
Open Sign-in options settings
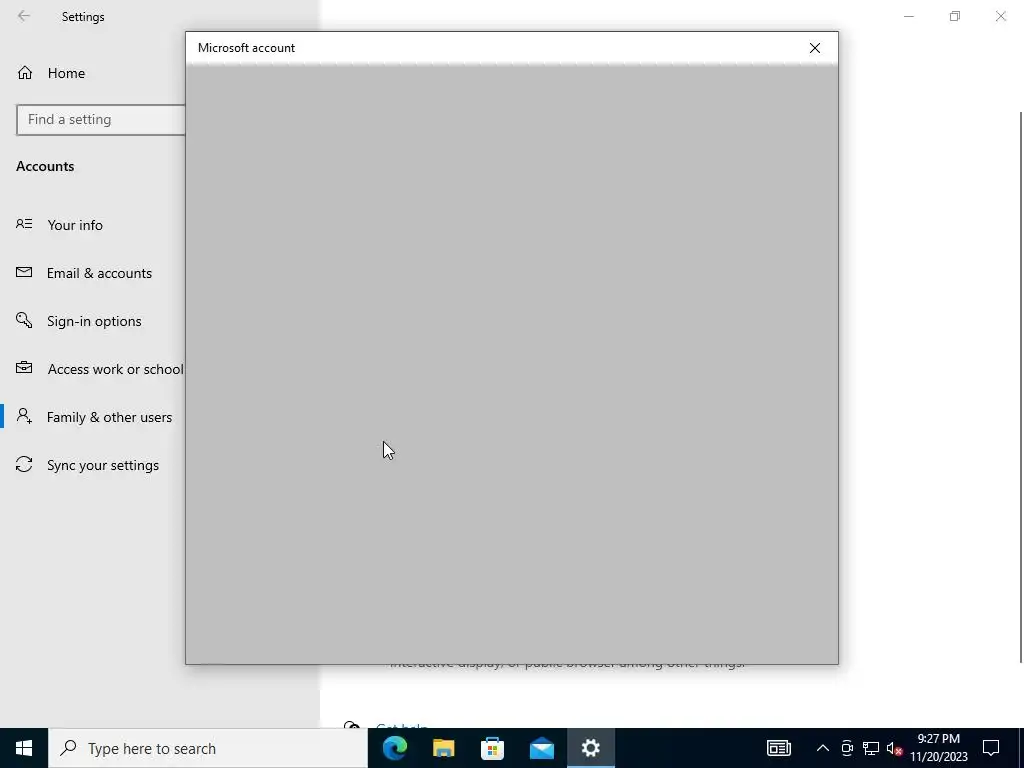click(x=94, y=321)
